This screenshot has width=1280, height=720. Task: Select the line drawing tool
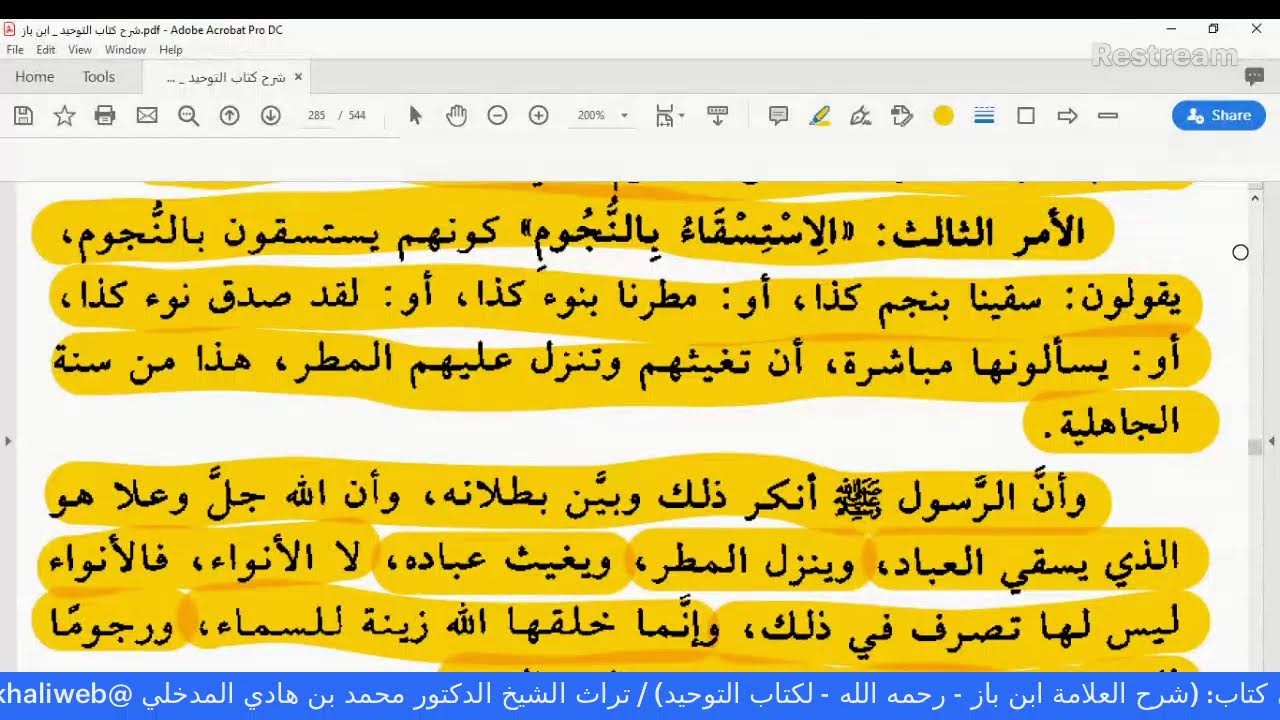1107,116
